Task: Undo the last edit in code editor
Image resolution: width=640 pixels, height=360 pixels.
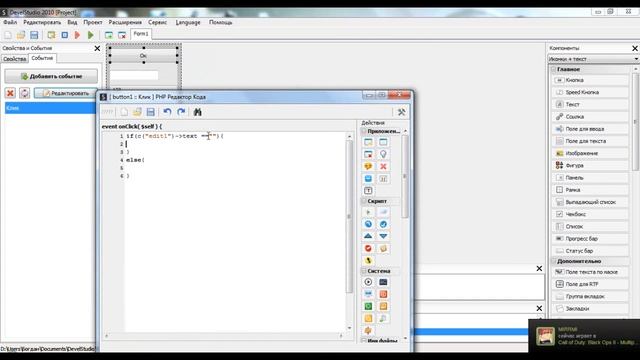Action: coord(167,112)
